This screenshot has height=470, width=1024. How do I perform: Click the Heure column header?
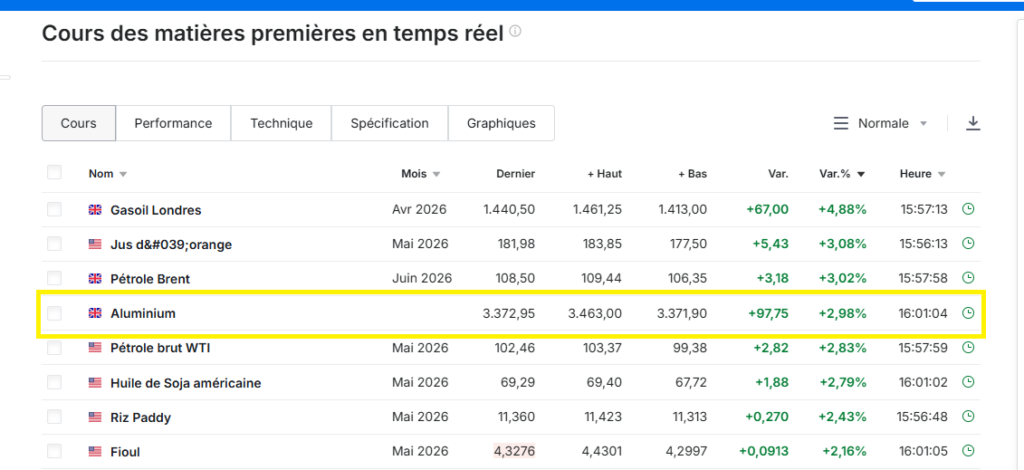pyautogui.click(x=915, y=174)
